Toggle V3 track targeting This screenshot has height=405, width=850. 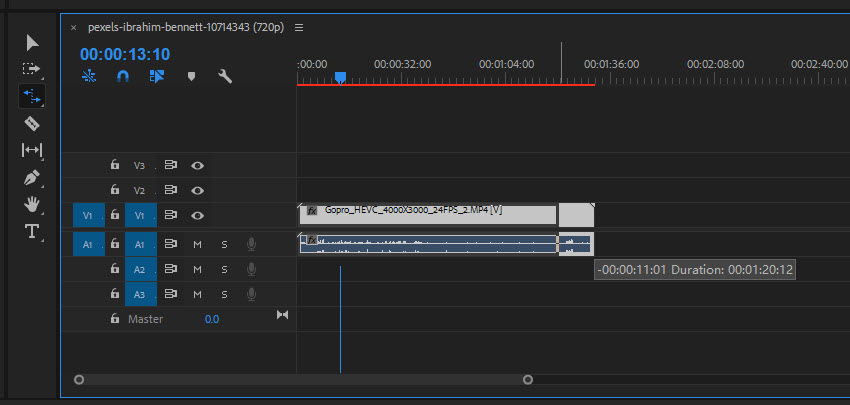(x=140, y=165)
